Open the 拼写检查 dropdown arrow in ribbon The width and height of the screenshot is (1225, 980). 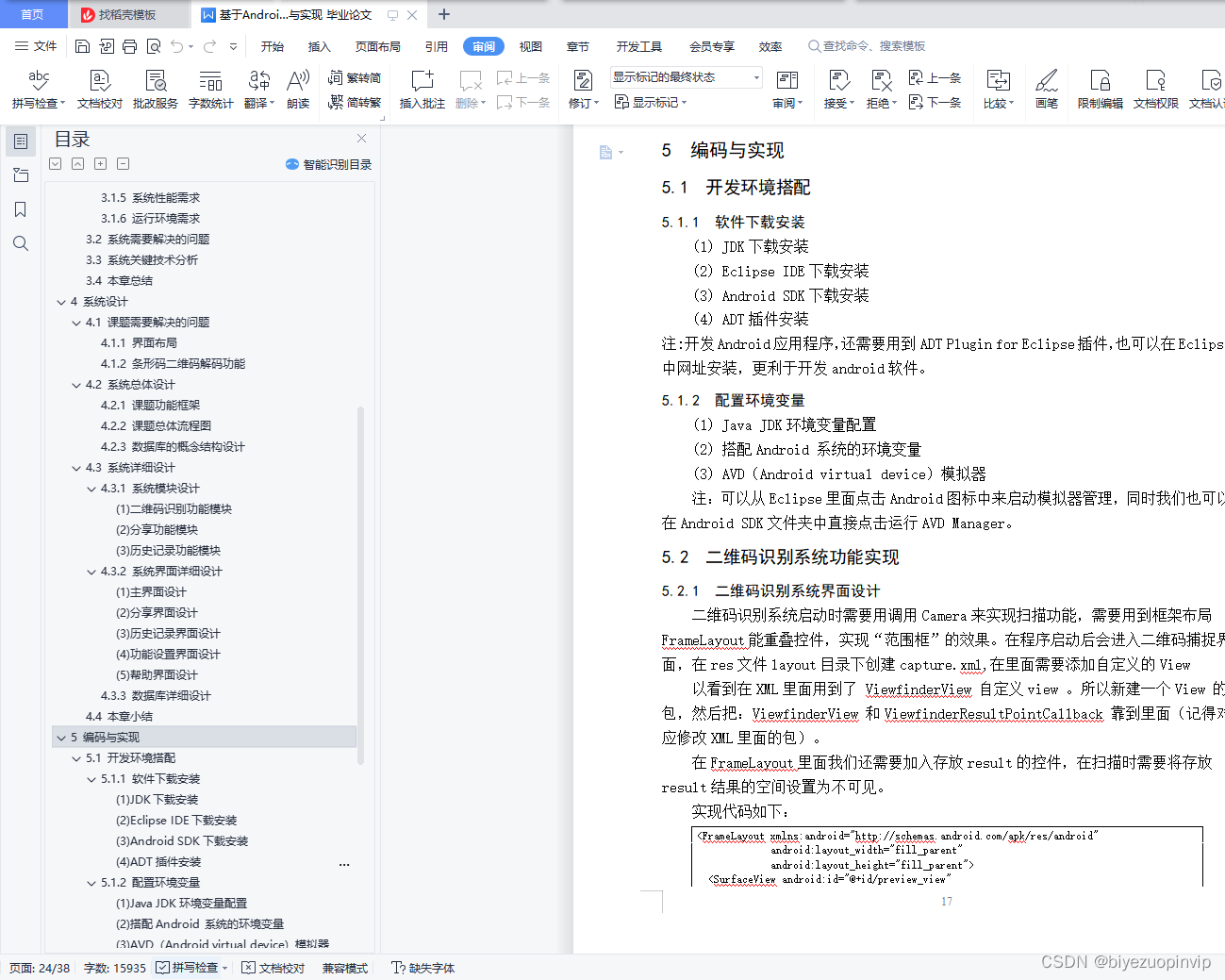pos(62,104)
